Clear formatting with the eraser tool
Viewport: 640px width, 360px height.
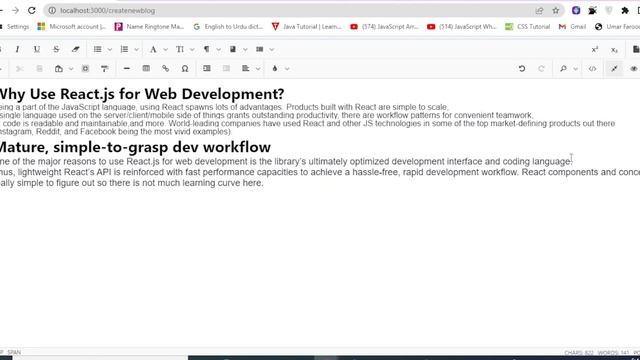click(76, 49)
